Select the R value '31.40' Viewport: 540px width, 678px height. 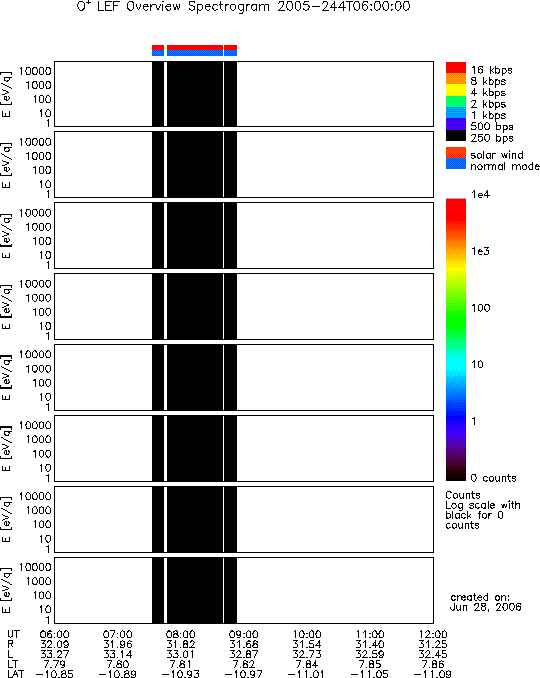pos(370,644)
